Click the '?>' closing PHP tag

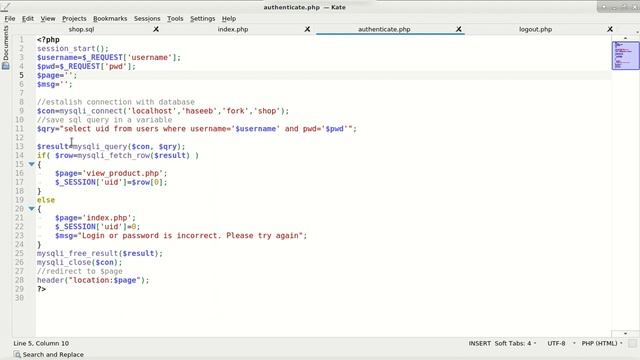(x=41, y=289)
